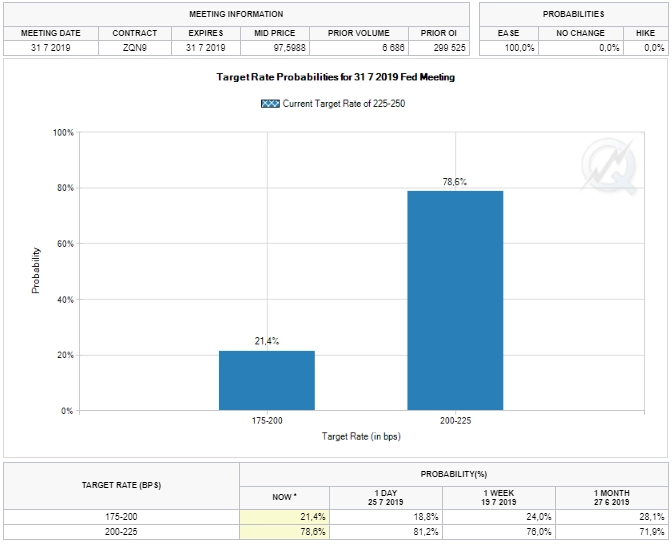This screenshot has height=545, width=672.
Task: Click the 100% y-axis tick label
Action: [63, 132]
